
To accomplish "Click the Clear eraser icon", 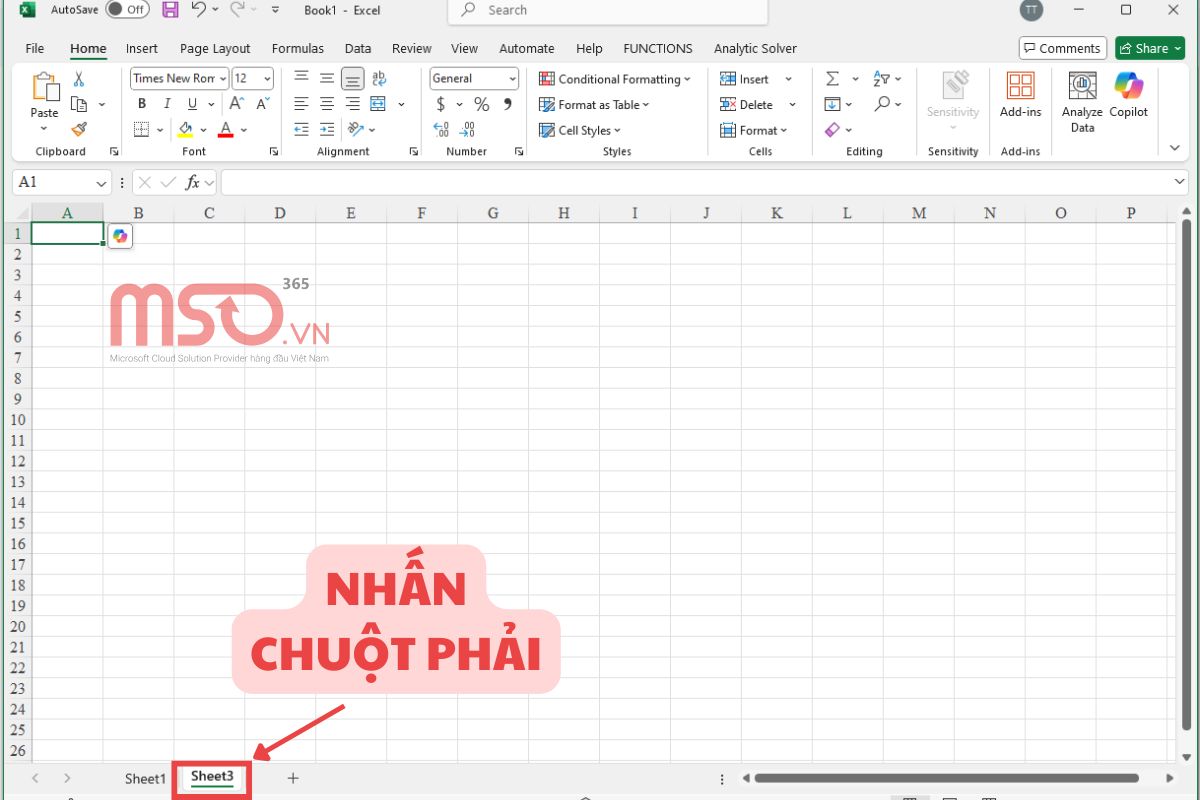I will coord(832,130).
